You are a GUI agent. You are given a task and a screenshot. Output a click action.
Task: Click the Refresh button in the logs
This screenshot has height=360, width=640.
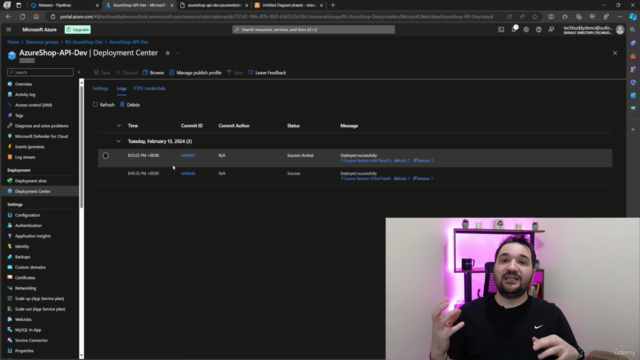(104, 105)
